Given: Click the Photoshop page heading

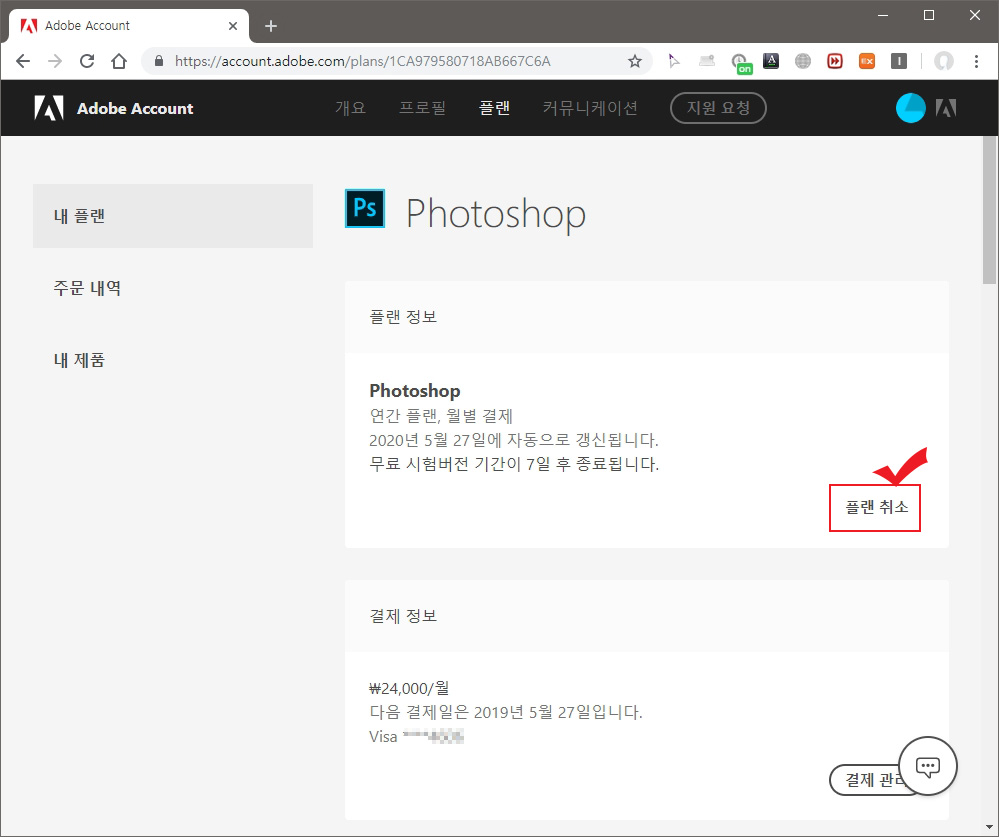Looking at the screenshot, I should (496, 213).
